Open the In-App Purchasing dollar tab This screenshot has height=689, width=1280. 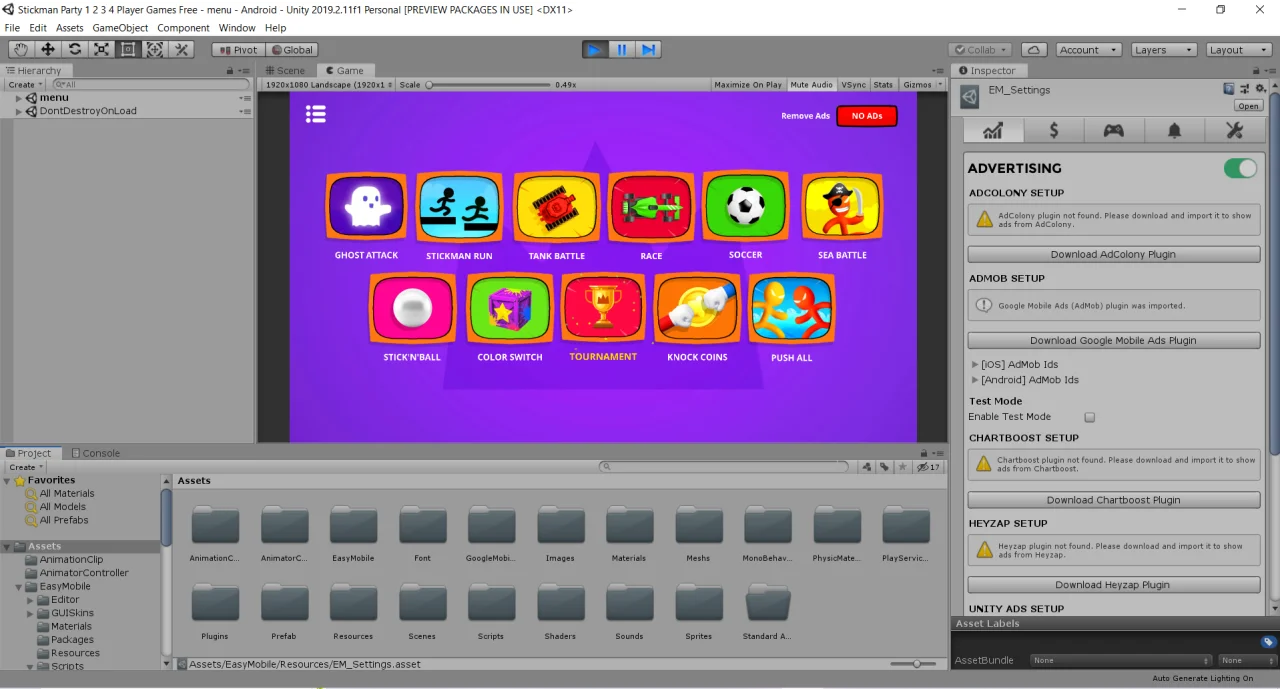point(1054,131)
